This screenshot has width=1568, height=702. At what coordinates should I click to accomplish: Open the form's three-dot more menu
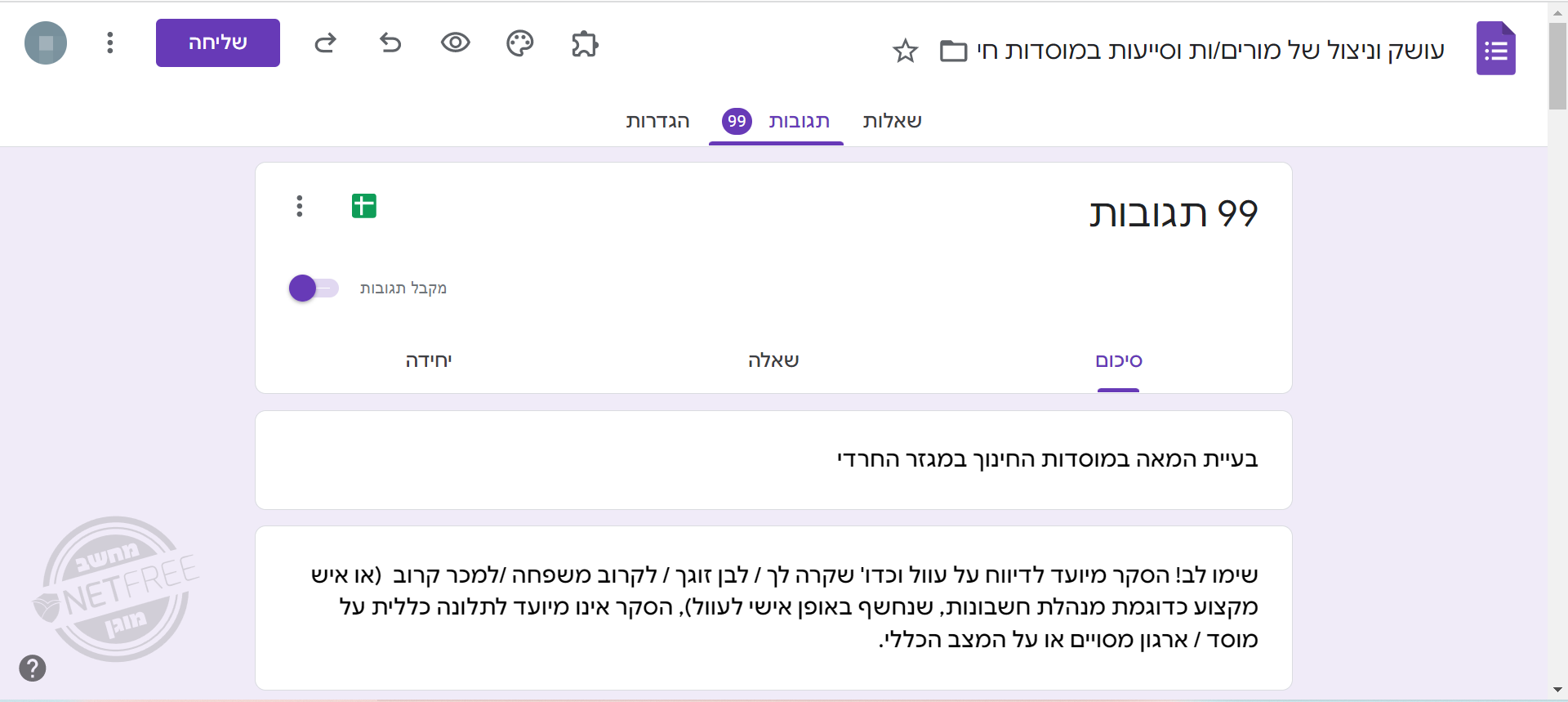click(109, 42)
